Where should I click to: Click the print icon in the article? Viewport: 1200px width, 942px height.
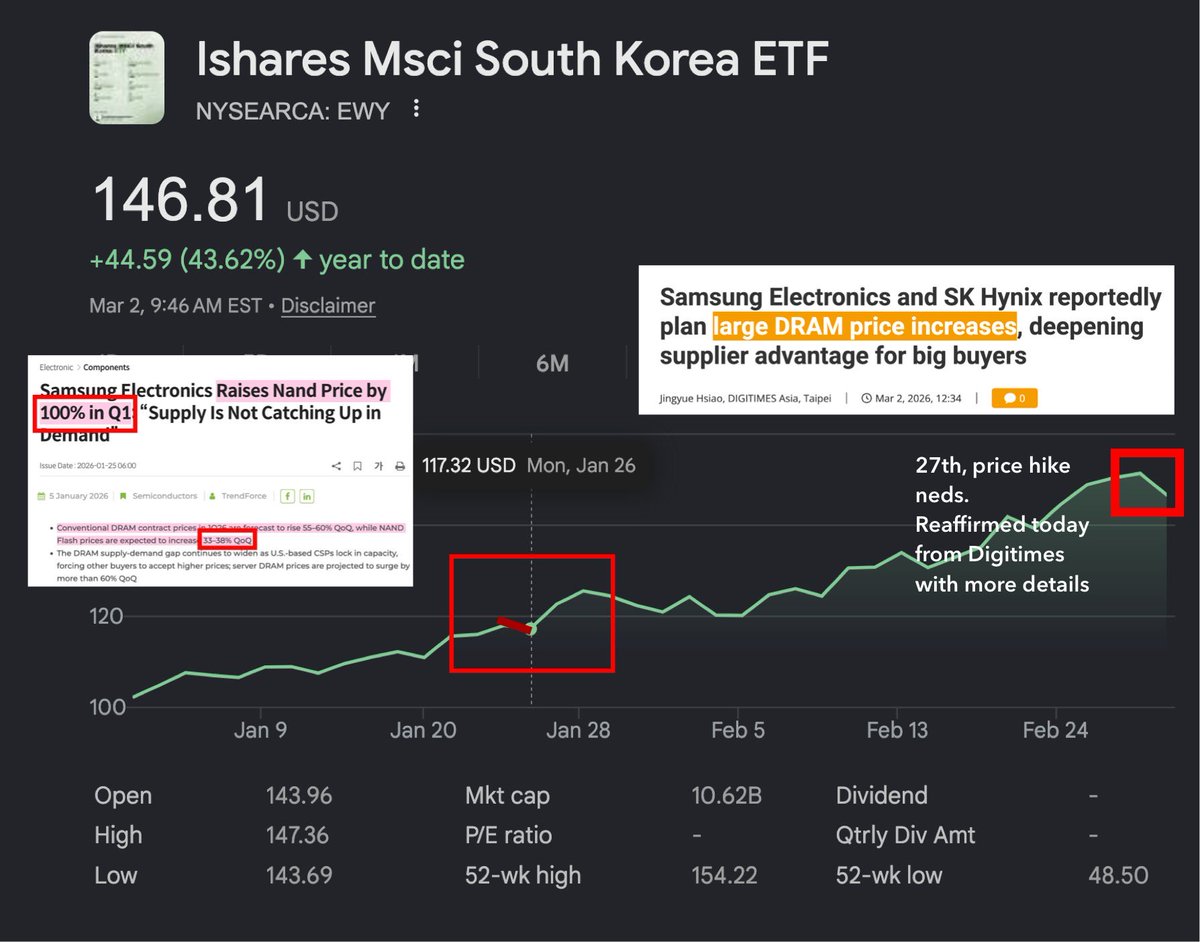[x=400, y=466]
